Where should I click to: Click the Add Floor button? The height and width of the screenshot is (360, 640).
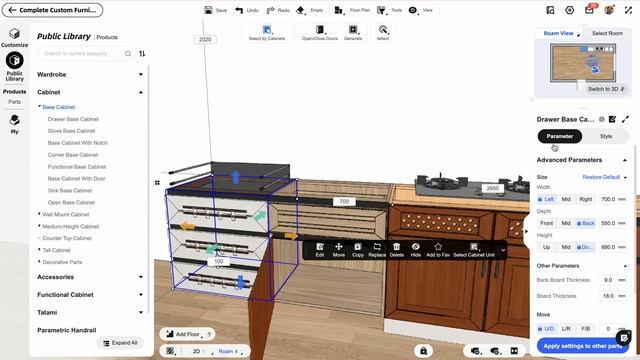pos(188,334)
